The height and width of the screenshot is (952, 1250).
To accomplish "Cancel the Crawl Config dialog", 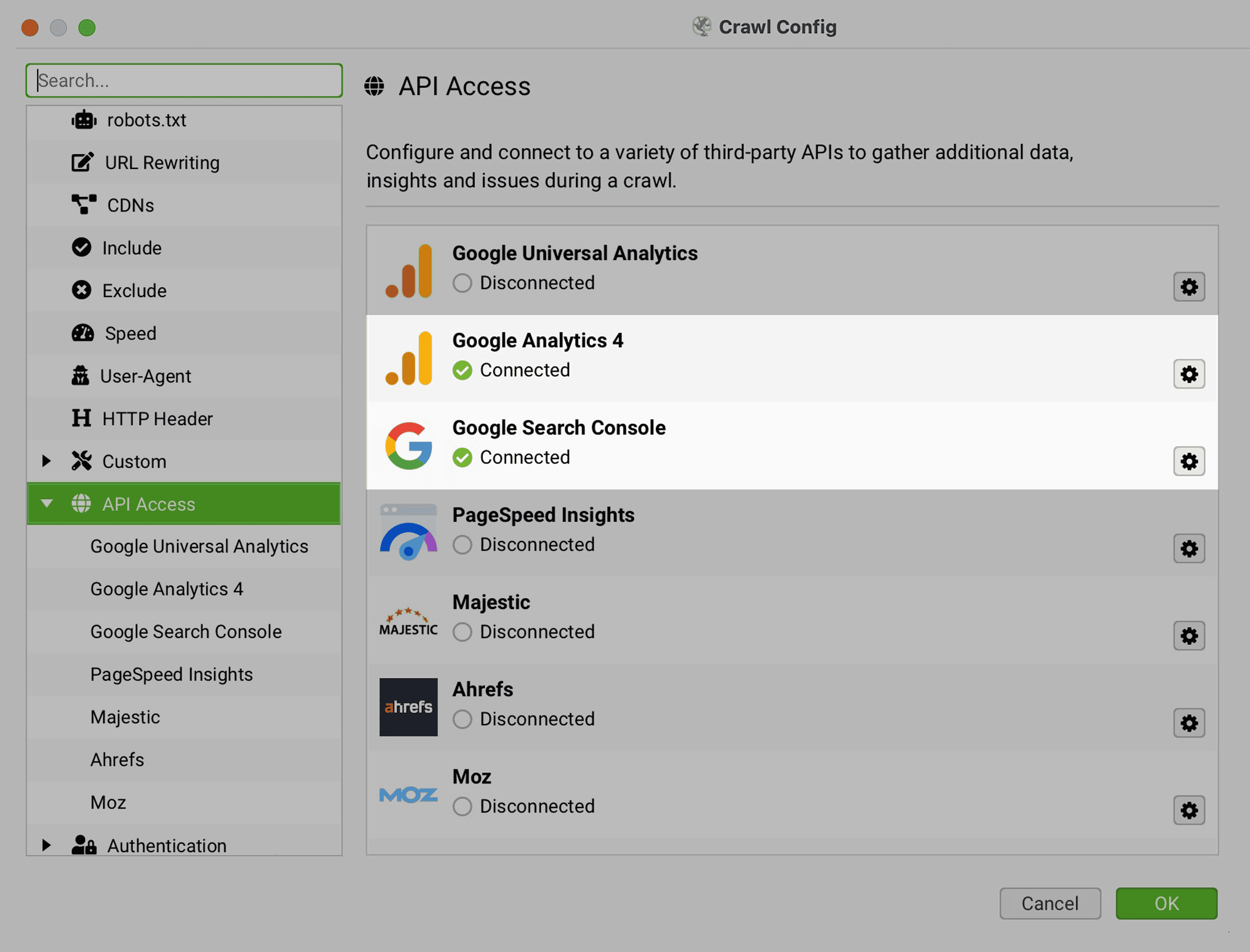I will click(x=1050, y=903).
